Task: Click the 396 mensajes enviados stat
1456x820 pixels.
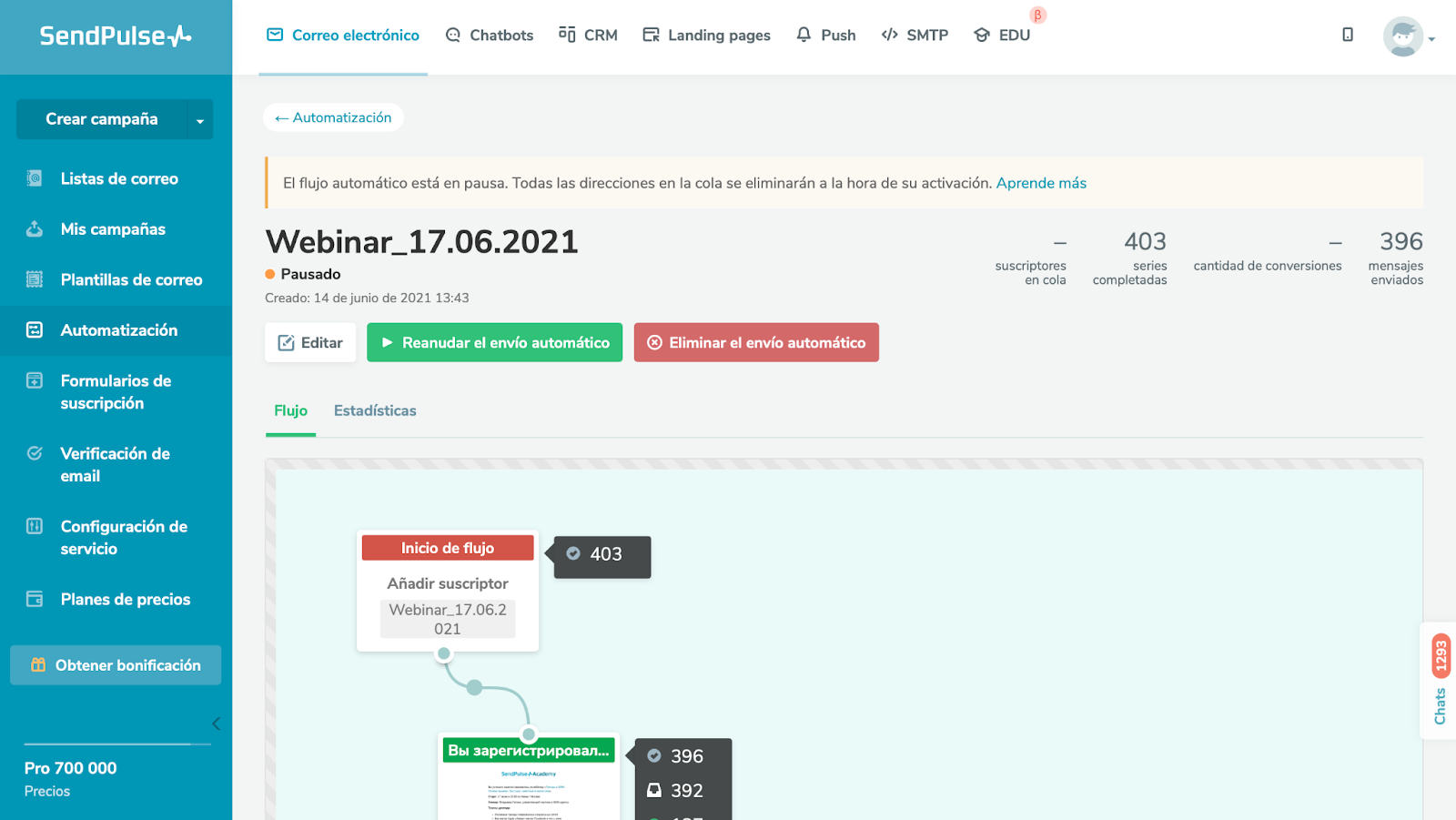Action: (1396, 257)
